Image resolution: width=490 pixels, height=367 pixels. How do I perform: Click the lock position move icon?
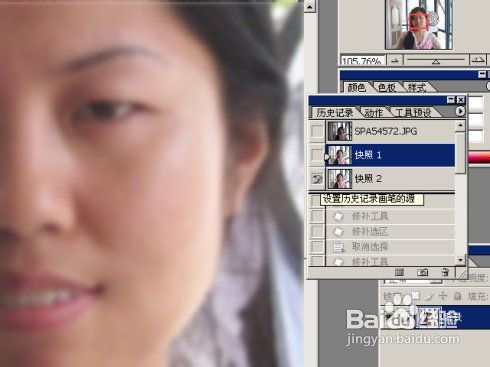click(x=443, y=296)
